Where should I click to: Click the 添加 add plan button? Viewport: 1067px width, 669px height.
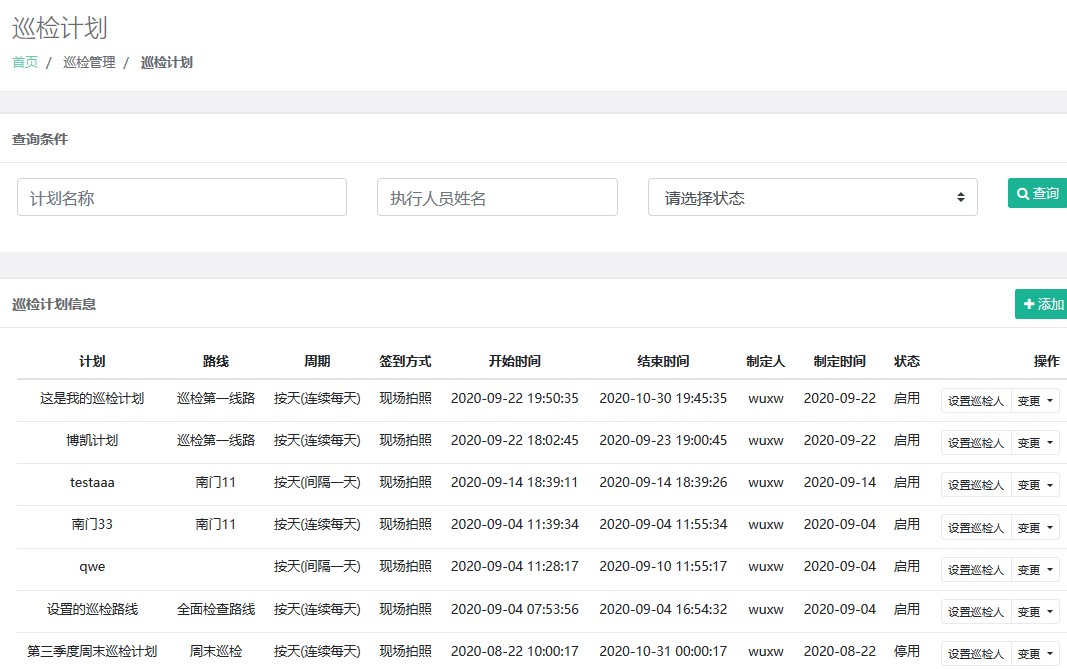tap(1041, 304)
